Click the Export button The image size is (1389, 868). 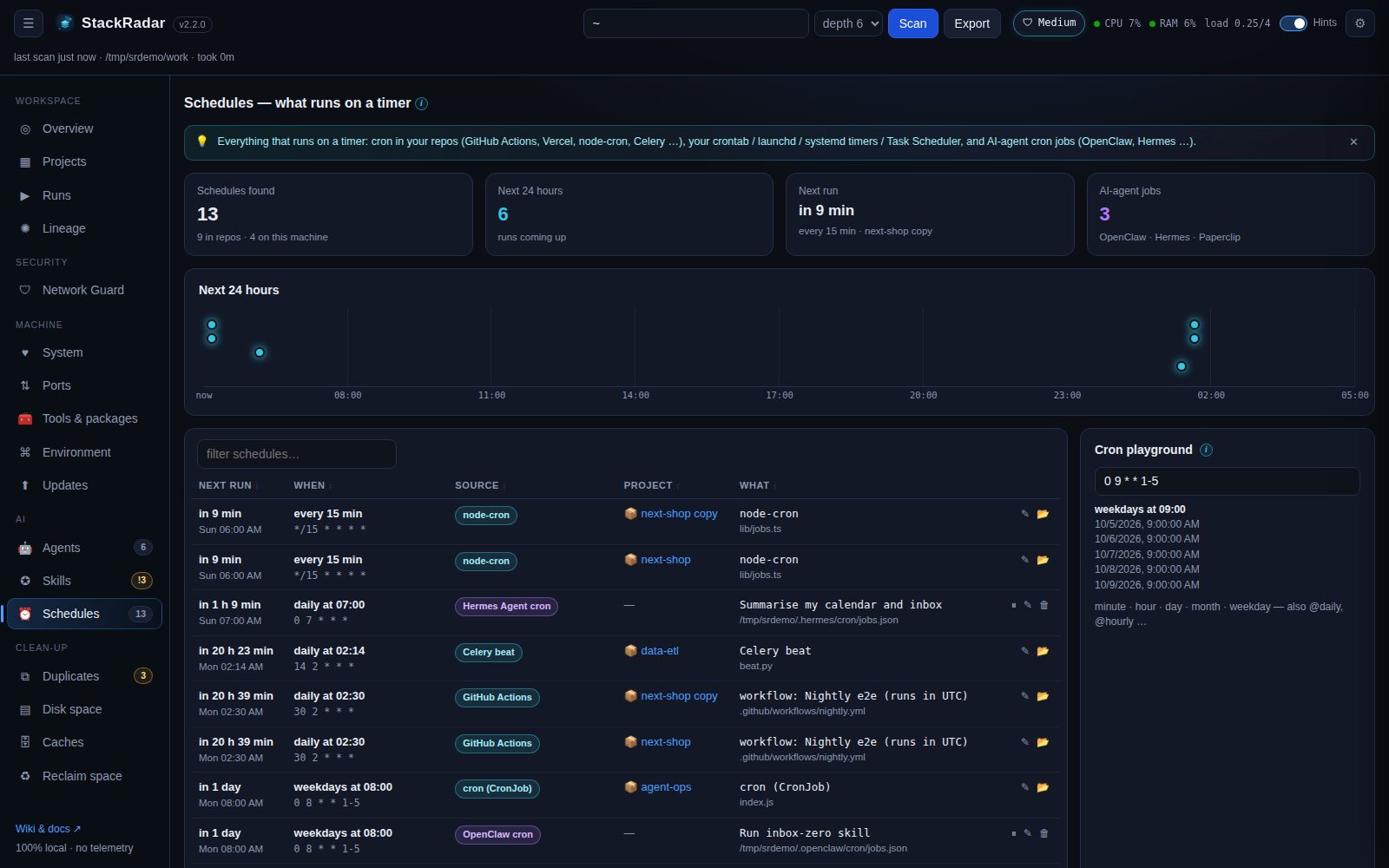[971, 23]
